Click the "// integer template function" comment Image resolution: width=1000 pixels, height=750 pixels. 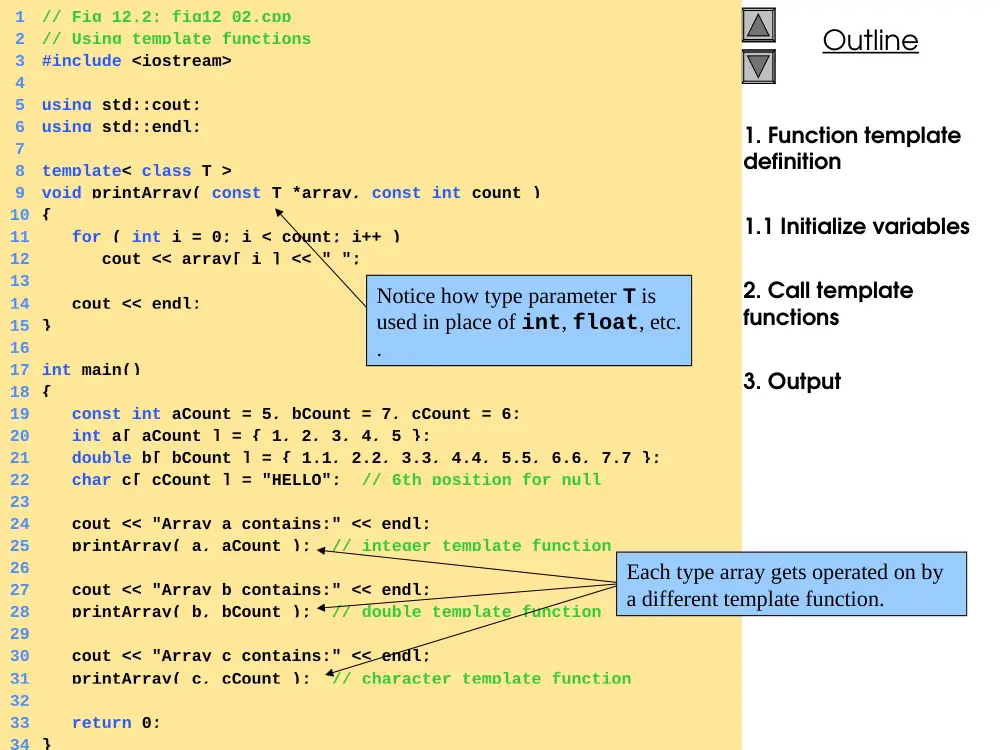pos(471,546)
